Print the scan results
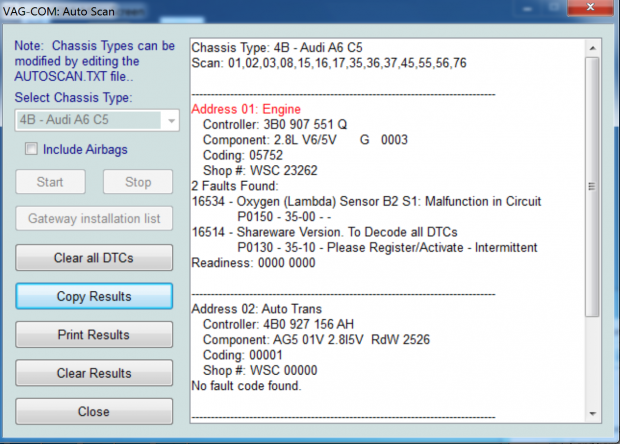Image resolution: width=620 pixels, height=444 pixels. 94,334
